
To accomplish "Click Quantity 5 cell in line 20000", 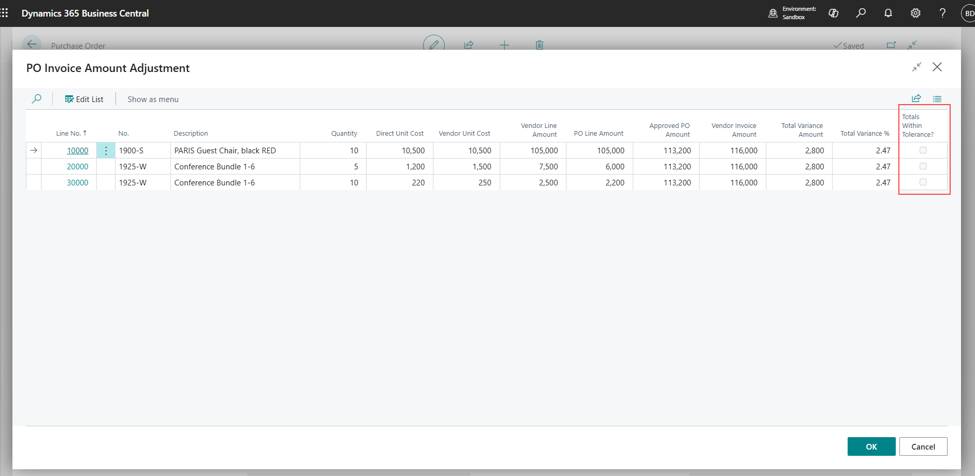I will (x=333, y=167).
